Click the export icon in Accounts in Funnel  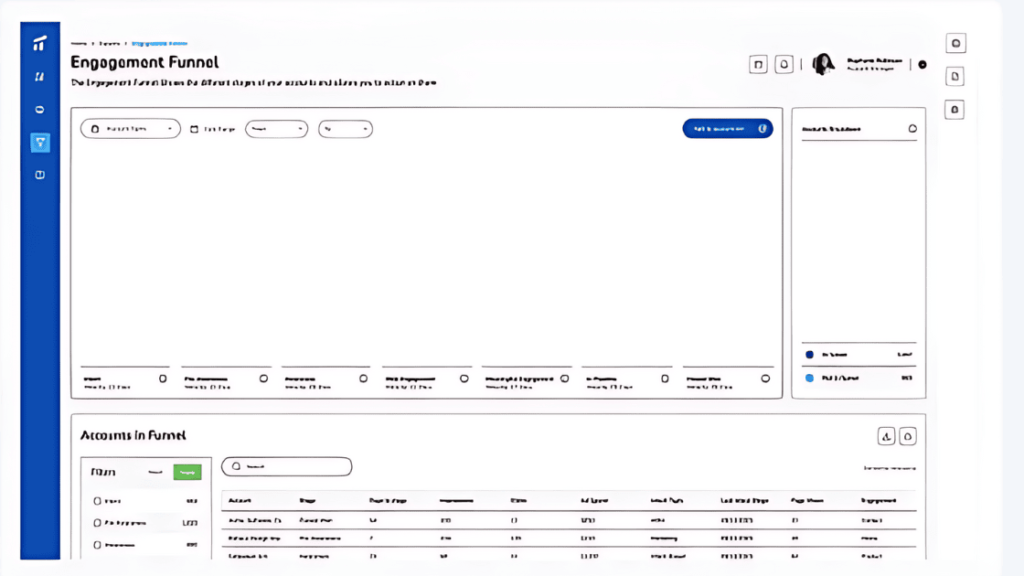tap(885, 436)
